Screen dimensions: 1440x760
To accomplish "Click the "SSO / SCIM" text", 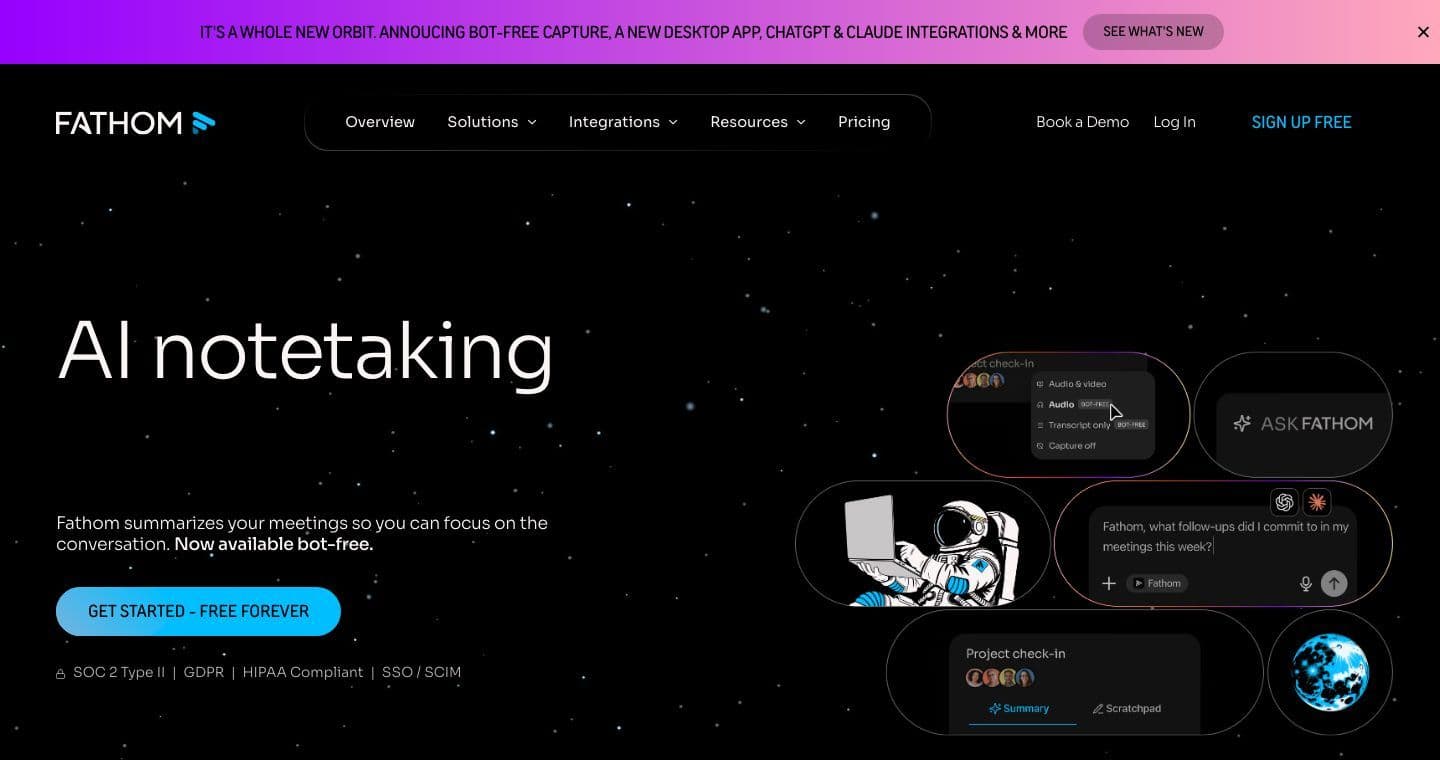I will [421, 672].
